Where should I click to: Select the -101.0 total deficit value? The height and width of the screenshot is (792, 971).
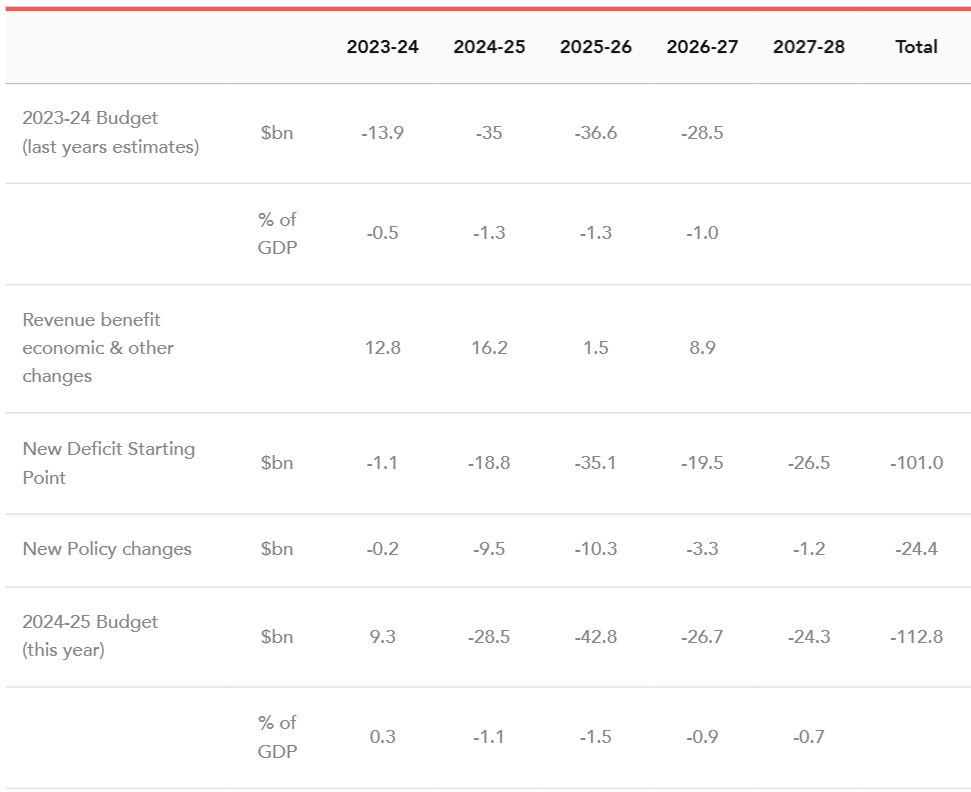(916, 463)
